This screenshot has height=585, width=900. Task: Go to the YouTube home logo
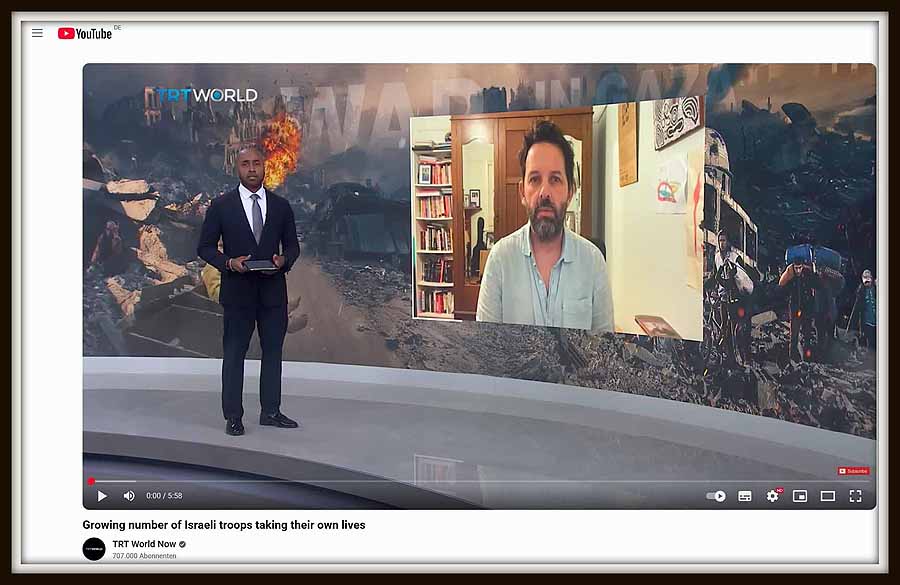tap(85, 33)
